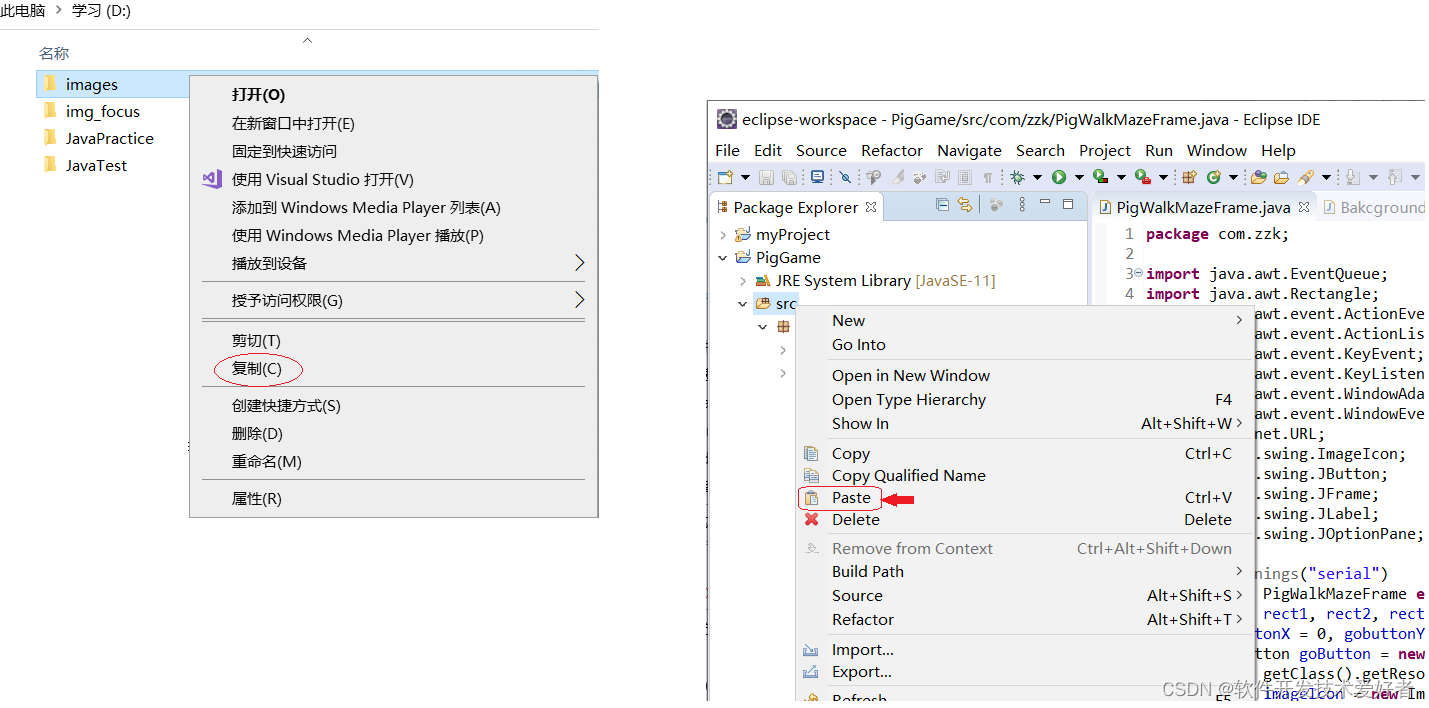Minimize the Package Explorer panel
The width and height of the screenshot is (1429, 708).
(1045, 202)
